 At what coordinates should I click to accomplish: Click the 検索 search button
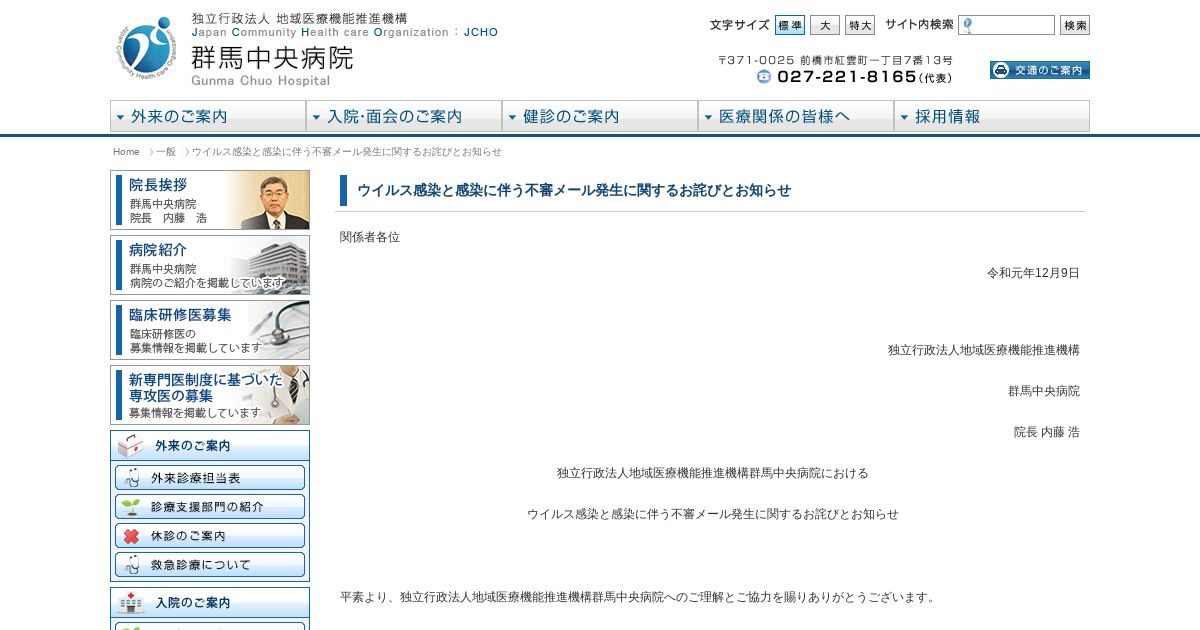tap(1075, 25)
